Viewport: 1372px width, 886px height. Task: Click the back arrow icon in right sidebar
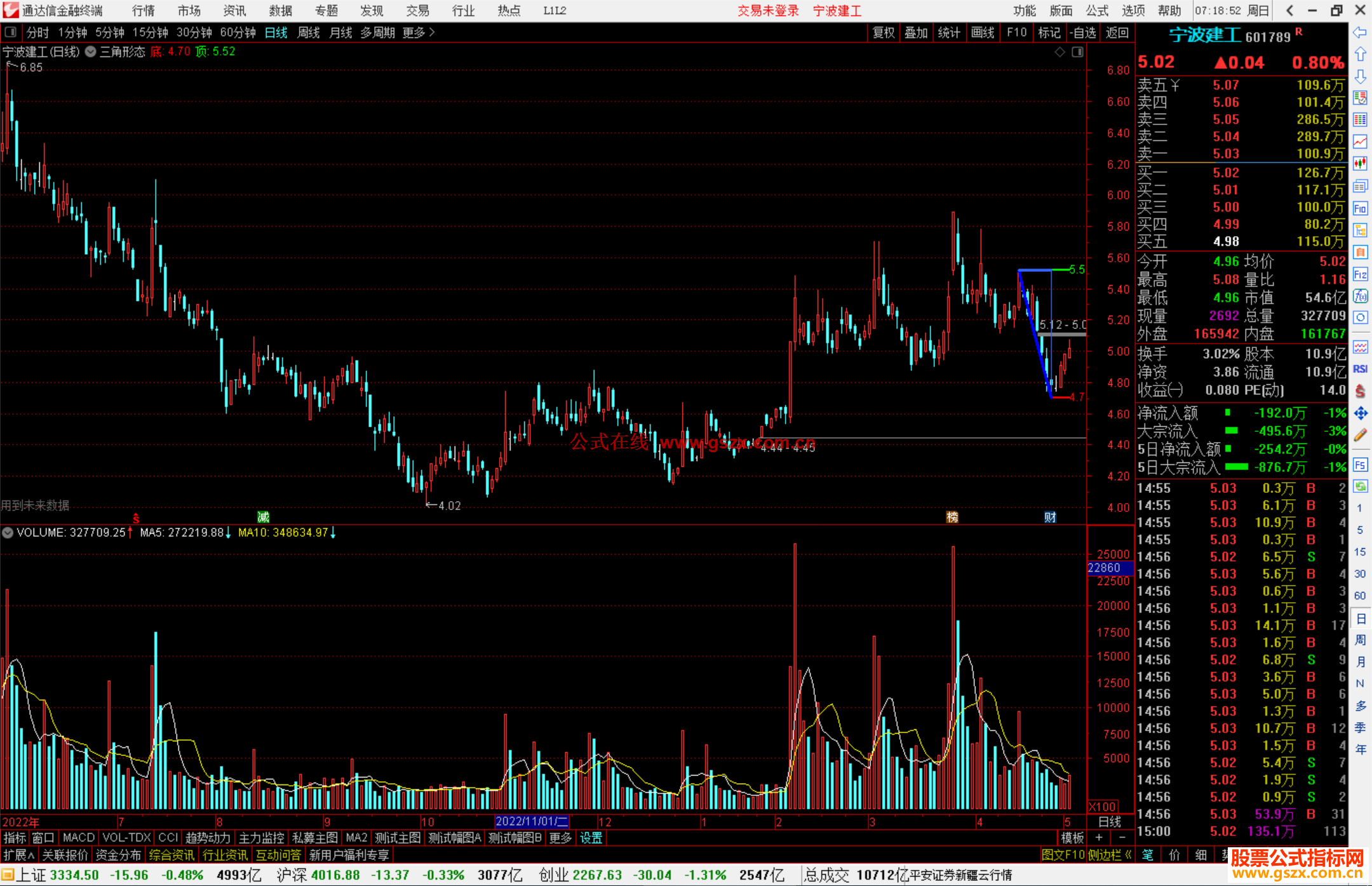point(1360,32)
